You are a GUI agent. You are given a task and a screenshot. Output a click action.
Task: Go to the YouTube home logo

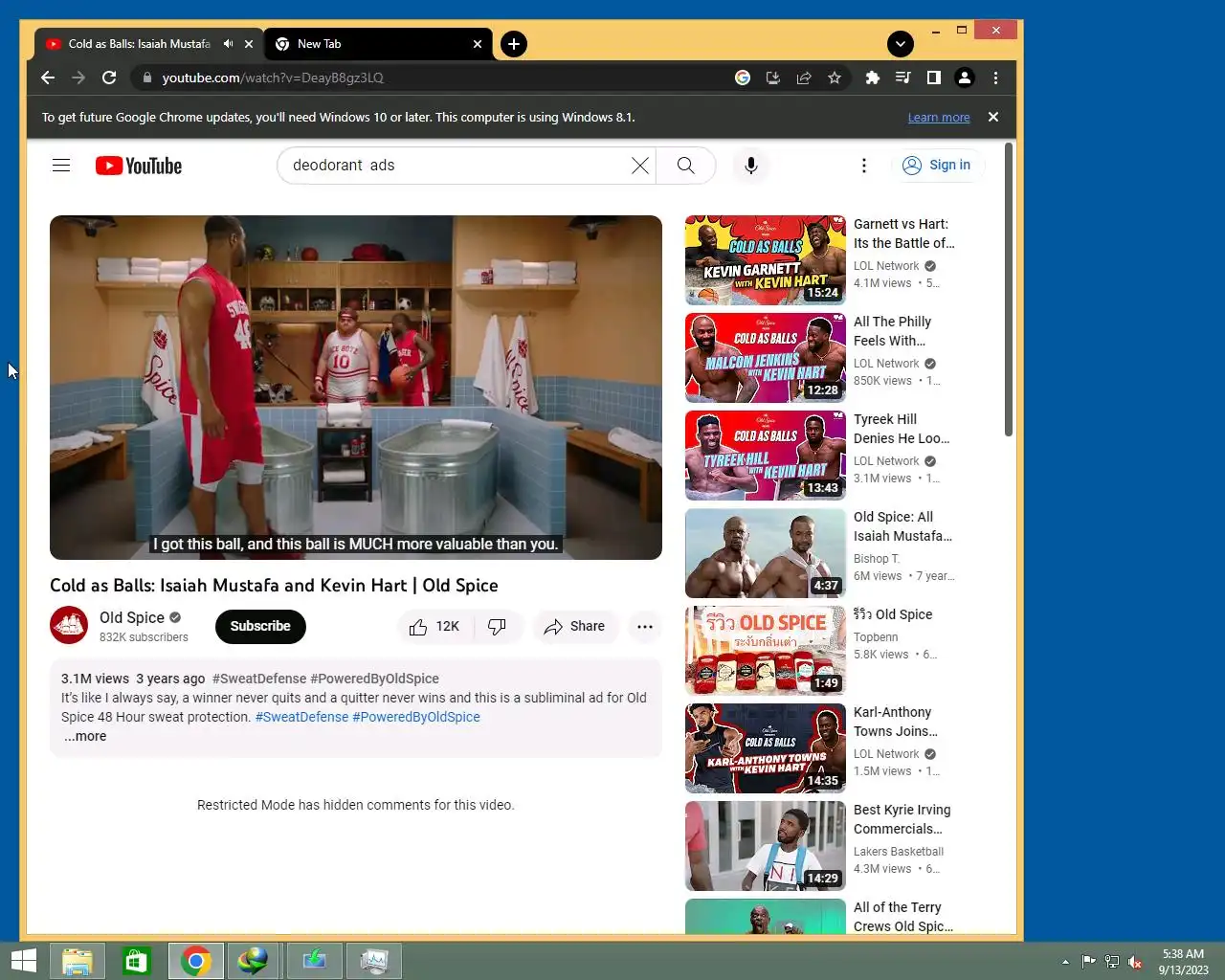139,166
